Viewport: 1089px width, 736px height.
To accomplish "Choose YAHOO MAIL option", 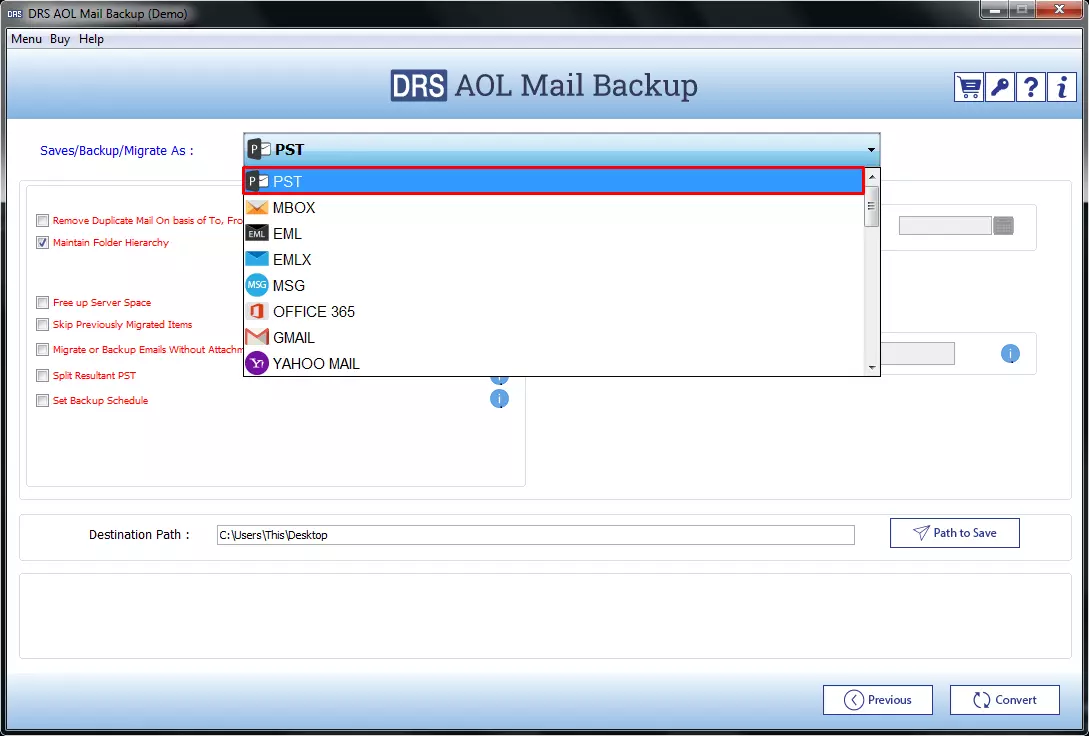I will tap(553, 364).
